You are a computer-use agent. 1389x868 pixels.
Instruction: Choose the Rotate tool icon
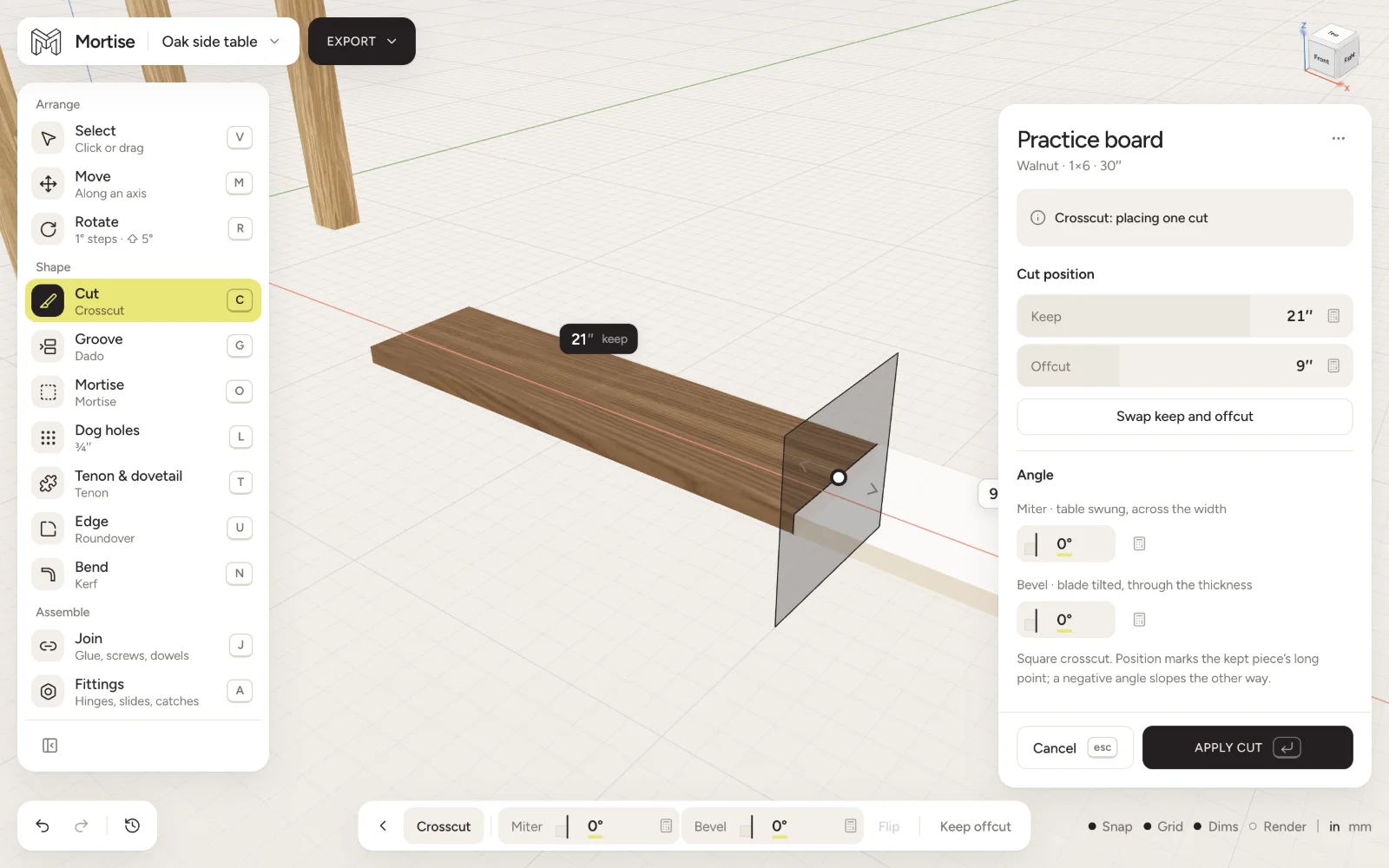click(x=49, y=229)
